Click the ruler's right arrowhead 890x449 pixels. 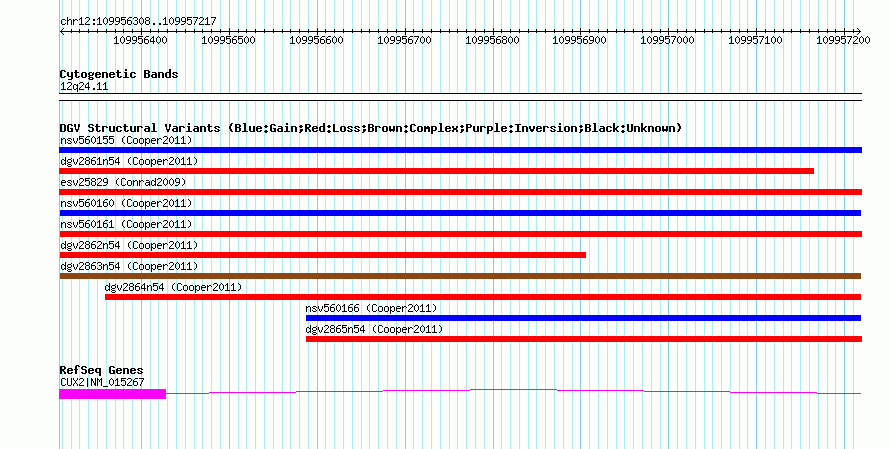(x=859, y=31)
